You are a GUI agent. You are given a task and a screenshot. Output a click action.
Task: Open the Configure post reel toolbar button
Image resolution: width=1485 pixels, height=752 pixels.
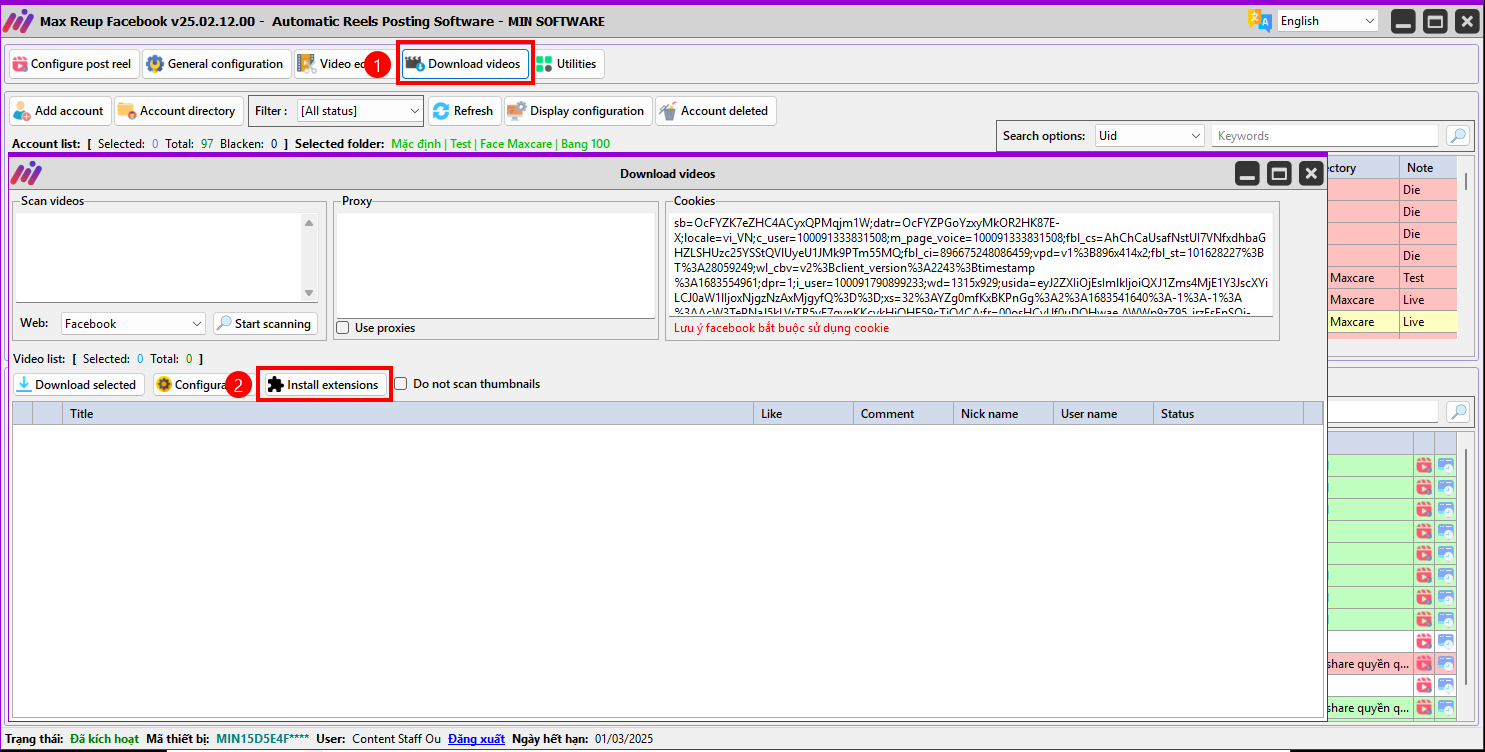[73, 64]
